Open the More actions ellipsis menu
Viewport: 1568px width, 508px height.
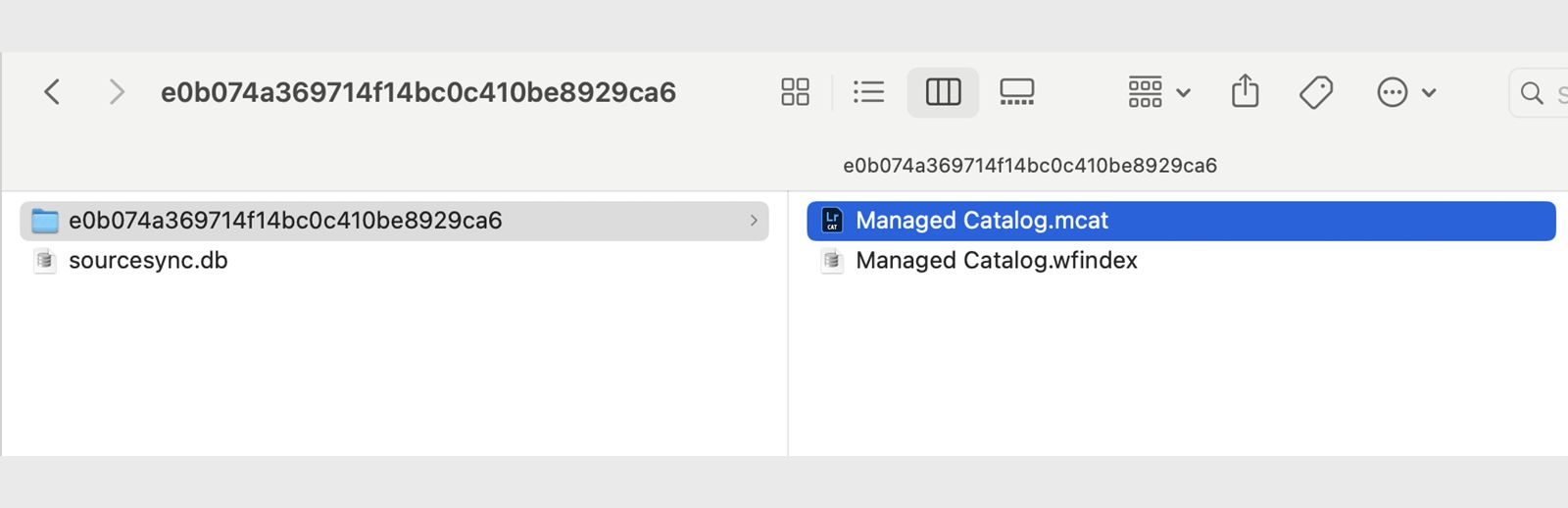pyautogui.click(x=1405, y=92)
